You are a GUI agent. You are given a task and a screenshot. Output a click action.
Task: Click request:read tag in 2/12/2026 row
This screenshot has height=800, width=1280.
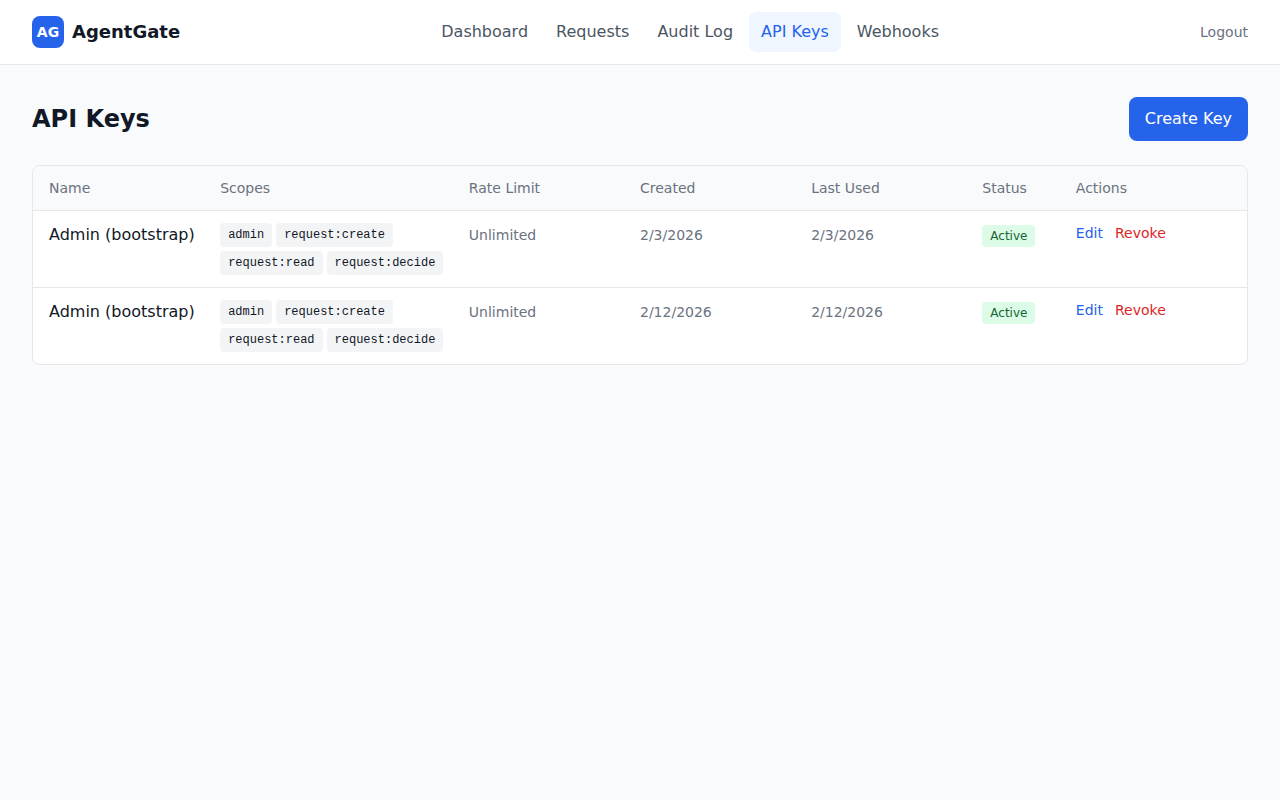point(271,340)
